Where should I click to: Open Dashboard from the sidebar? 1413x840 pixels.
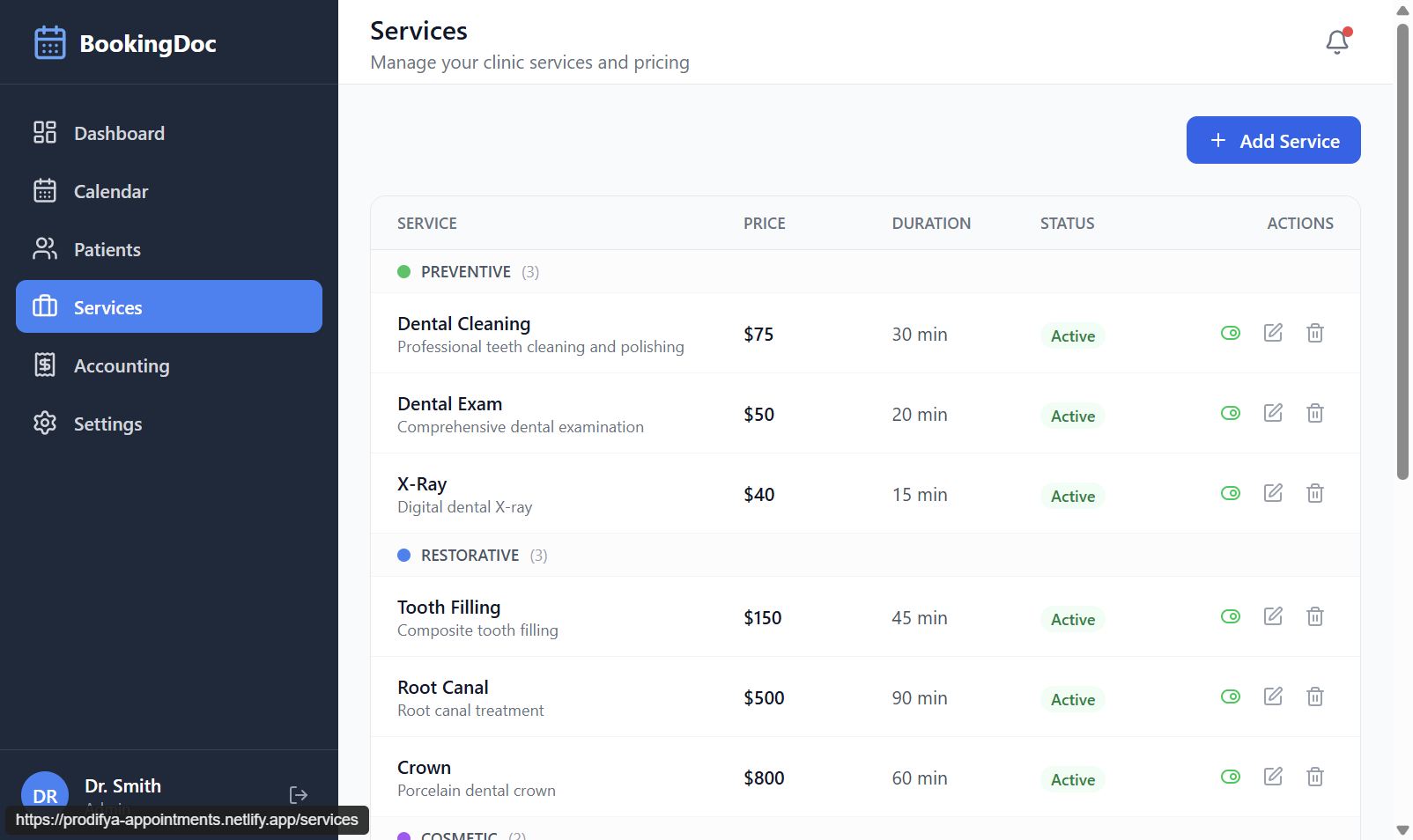coord(169,133)
